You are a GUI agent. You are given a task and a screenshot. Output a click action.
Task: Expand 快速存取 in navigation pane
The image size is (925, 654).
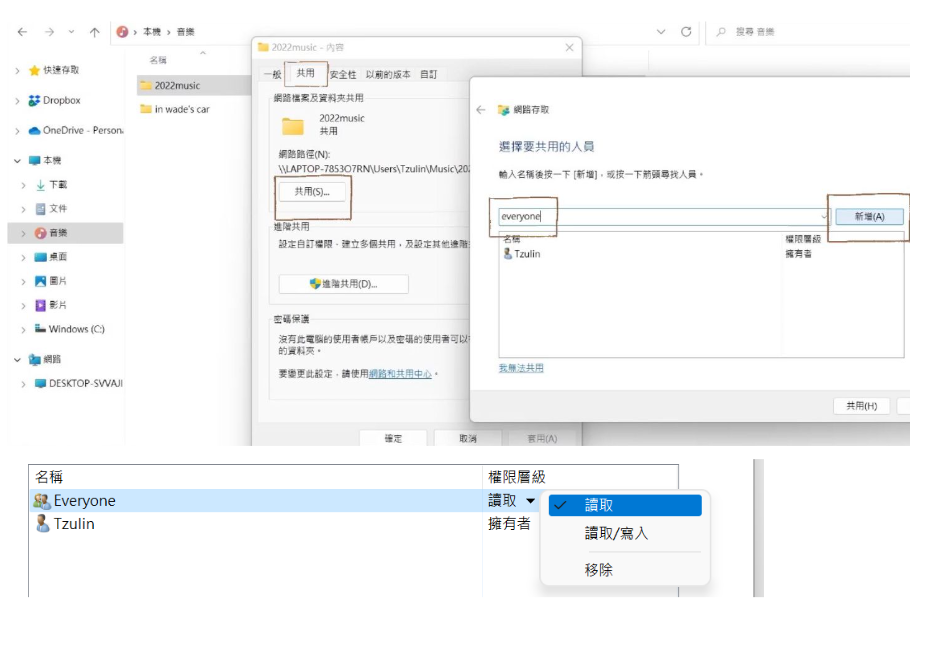(17, 71)
